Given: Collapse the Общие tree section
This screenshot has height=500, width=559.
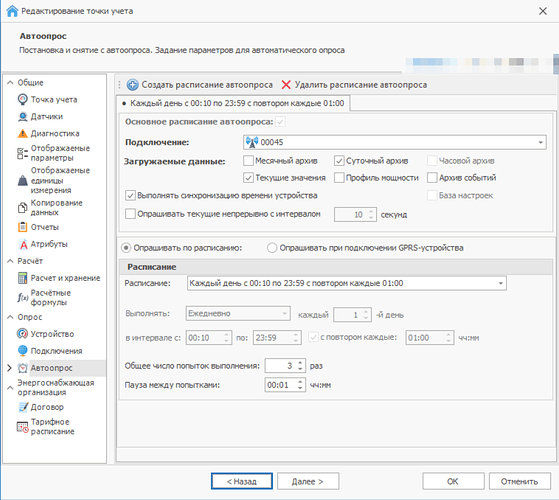Looking at the screenshot, I should click(10, 83).
